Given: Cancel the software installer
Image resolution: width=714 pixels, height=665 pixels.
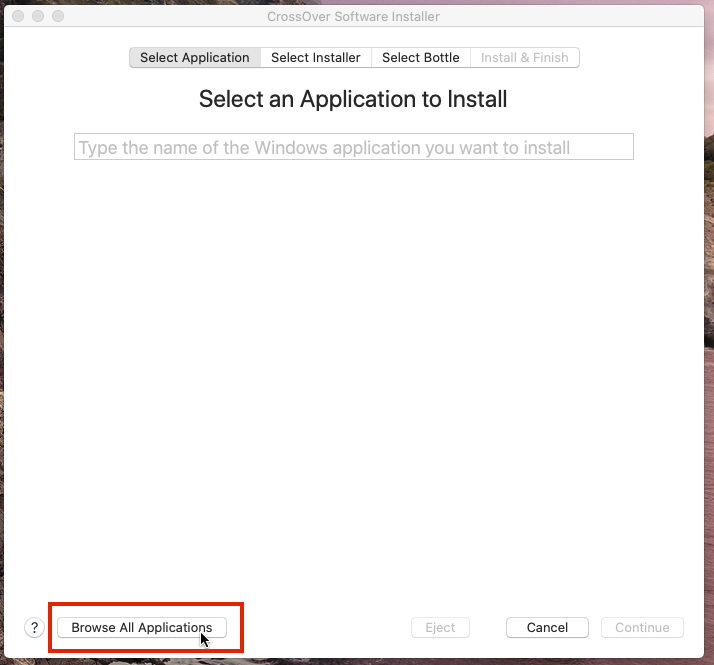Looking at the screenshot, I should [x=547, y=627].
